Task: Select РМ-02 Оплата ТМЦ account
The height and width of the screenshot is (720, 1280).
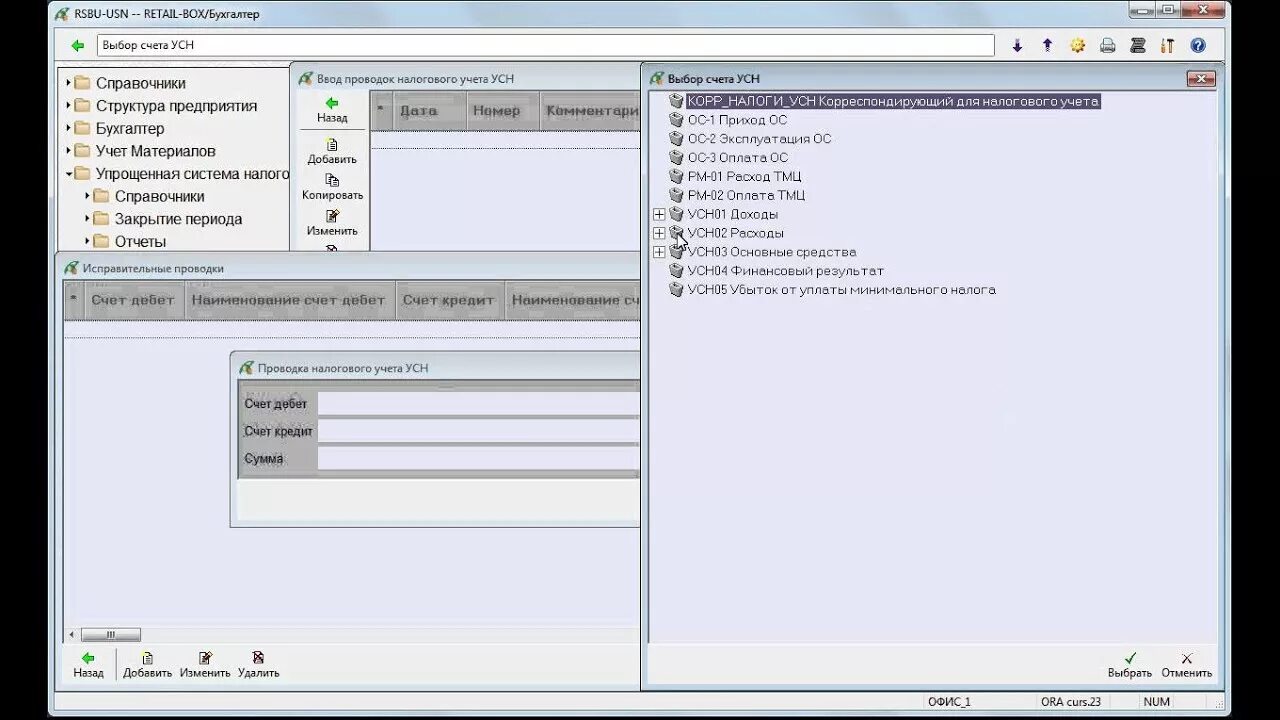Action: [746, 196]
